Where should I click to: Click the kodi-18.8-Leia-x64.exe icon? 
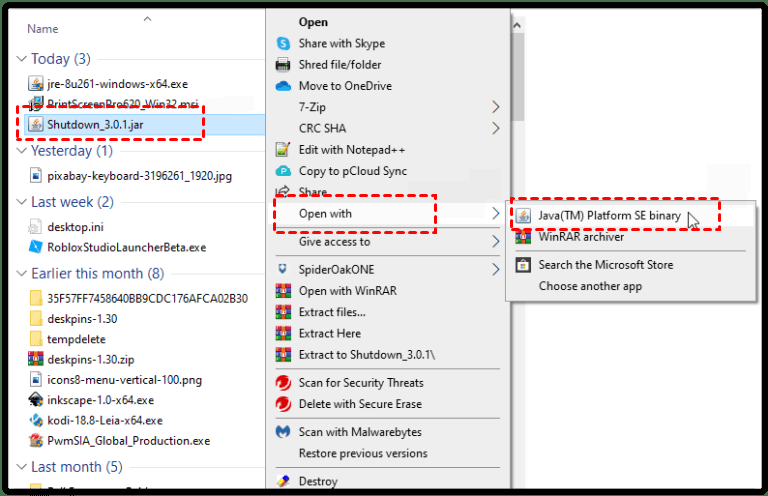[36, 420]
